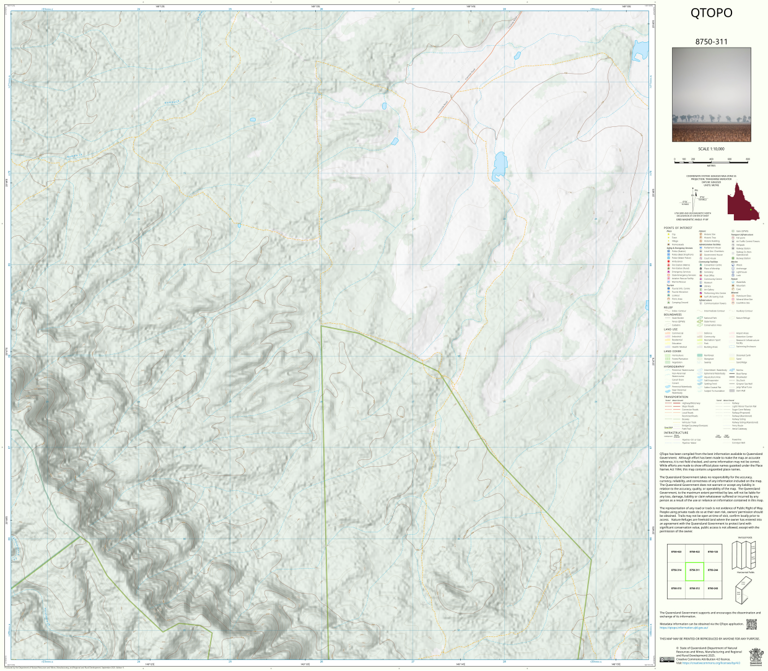Open the cover photo of trees and field
Viewport: 768px width, 671px height.
(x=711, y=95)
